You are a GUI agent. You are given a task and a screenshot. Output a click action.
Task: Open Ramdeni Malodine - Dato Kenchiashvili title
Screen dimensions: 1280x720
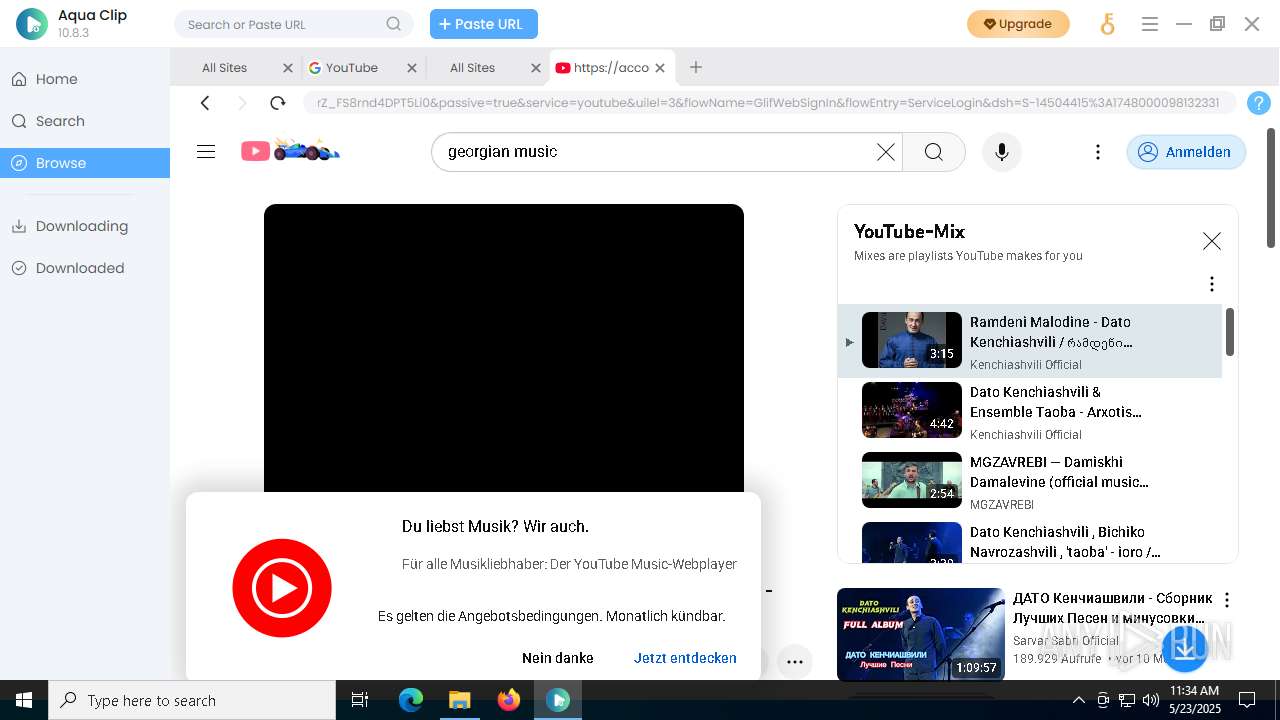(x=1052, y=332)
